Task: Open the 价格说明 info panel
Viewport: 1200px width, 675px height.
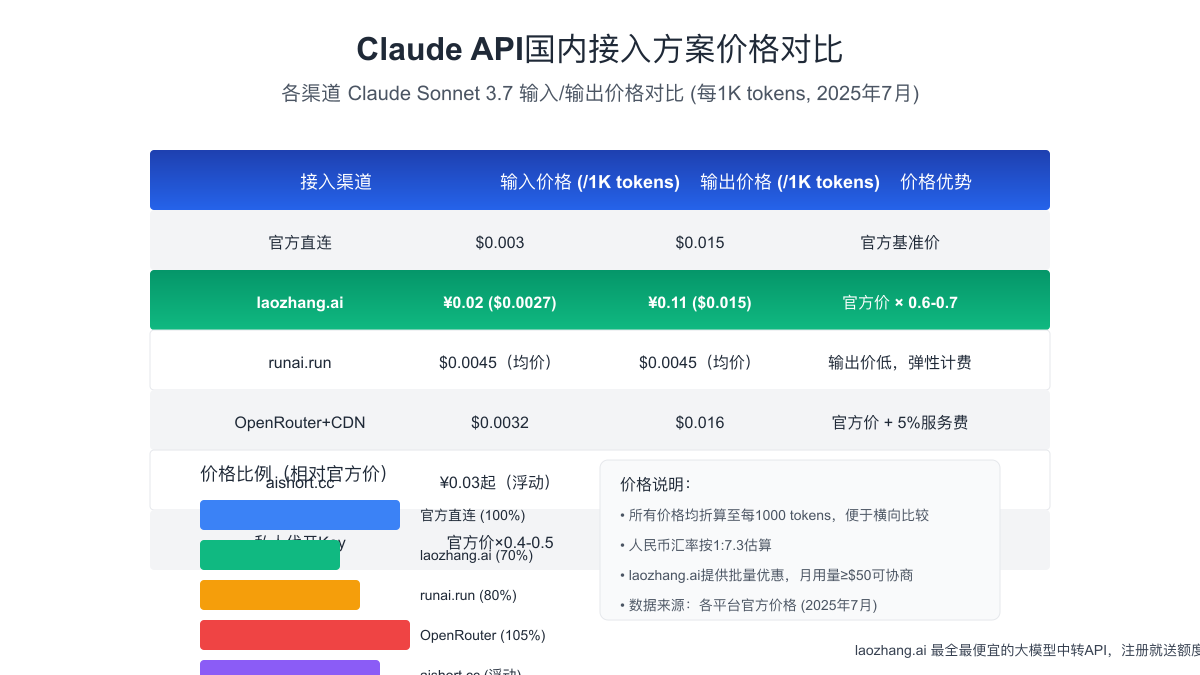Action: pyautogui.click(x=800, y=538)
